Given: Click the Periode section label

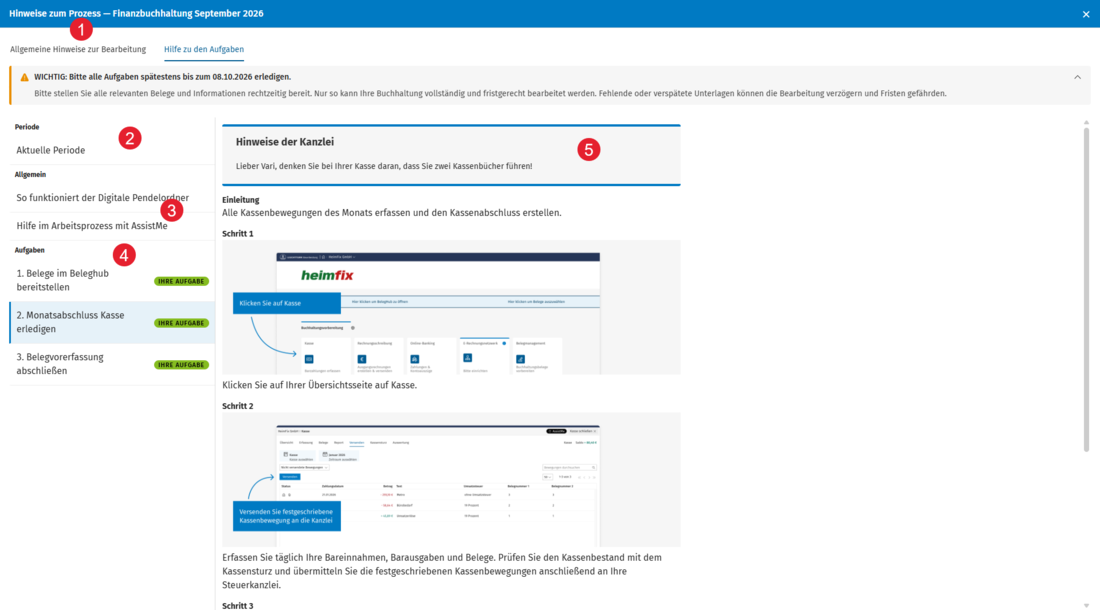Looking at the screenshot, I should point(27,127).
